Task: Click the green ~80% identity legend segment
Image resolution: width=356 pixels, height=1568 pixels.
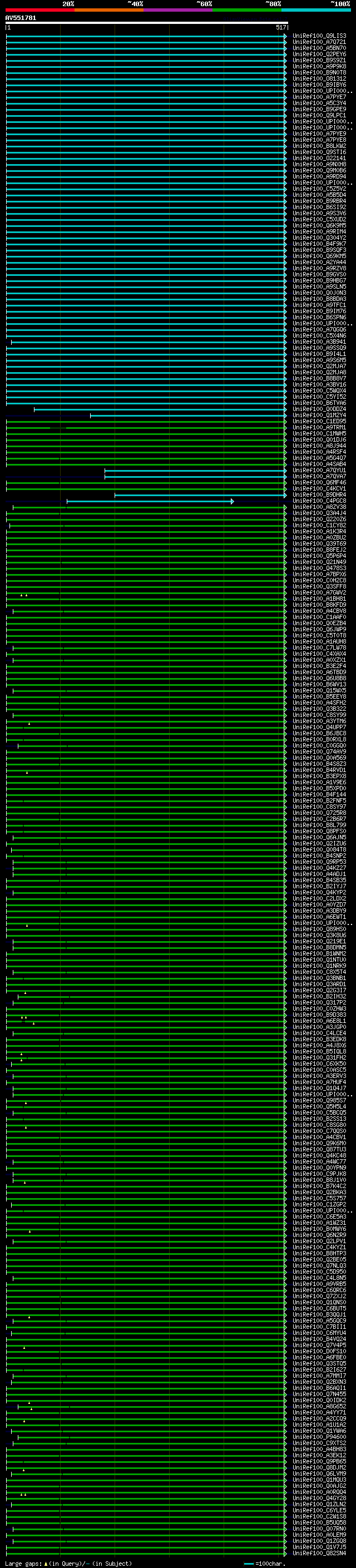Action: [247, 10]
